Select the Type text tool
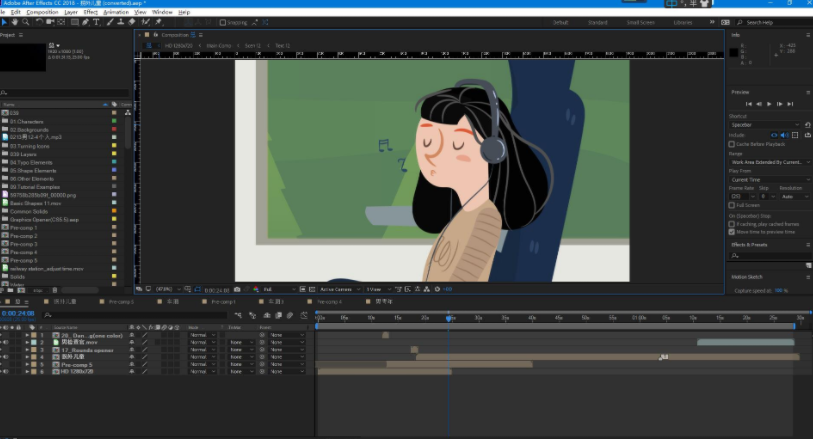The image size is (813, 439). 96,21
